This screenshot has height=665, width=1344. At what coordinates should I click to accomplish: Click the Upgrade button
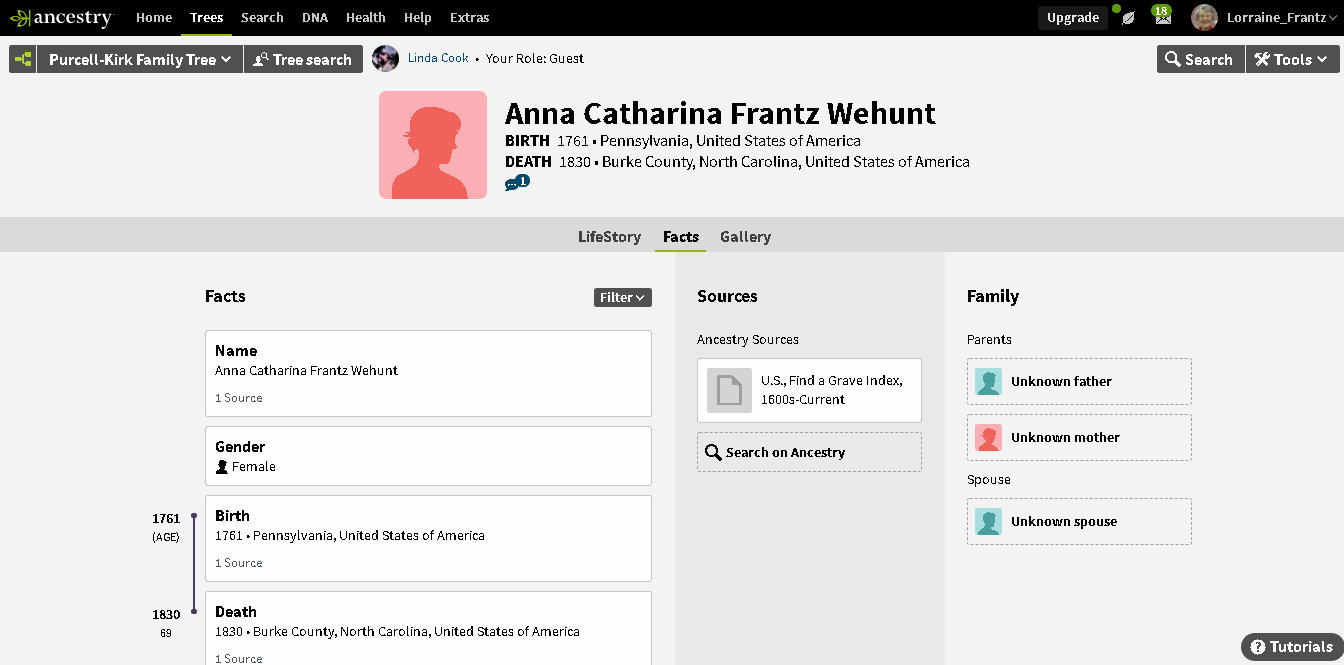pos(1072,18)
